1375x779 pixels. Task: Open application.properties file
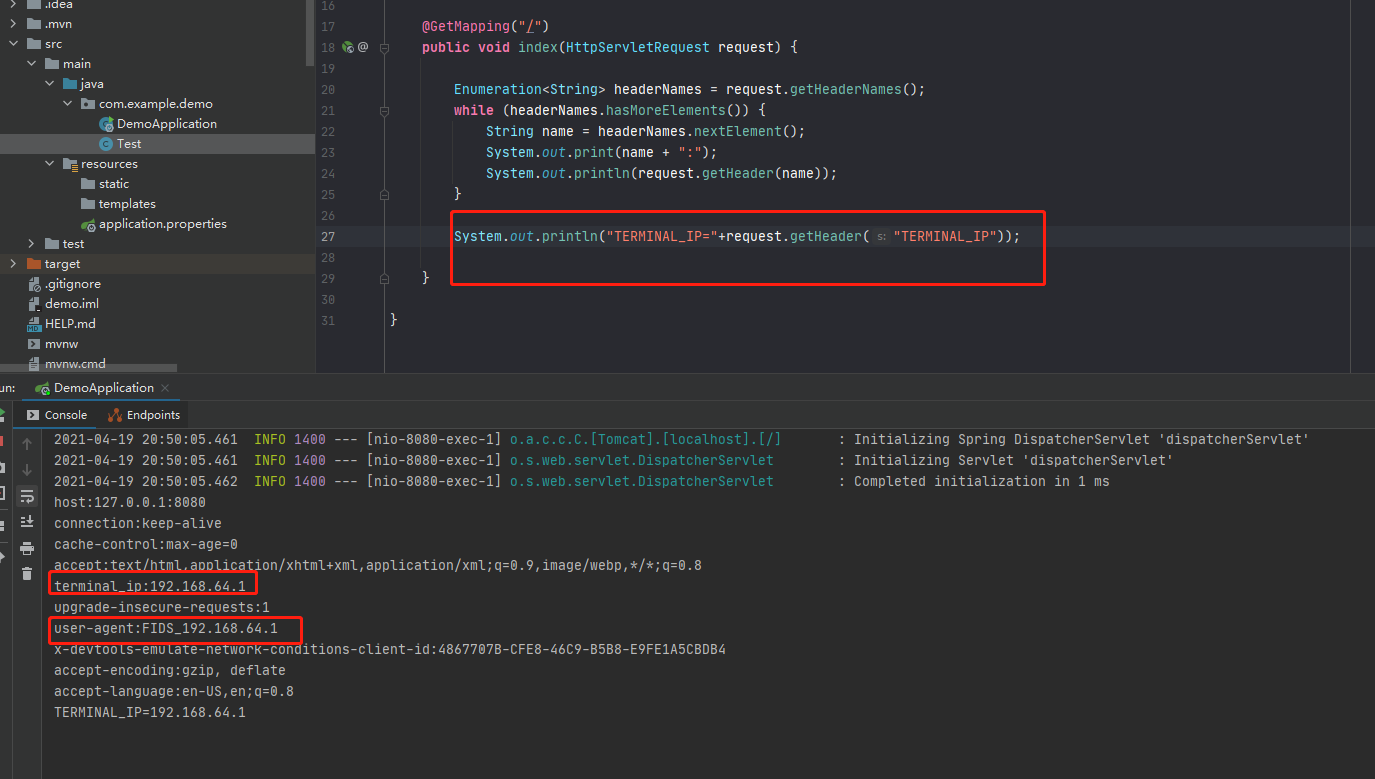162,224
